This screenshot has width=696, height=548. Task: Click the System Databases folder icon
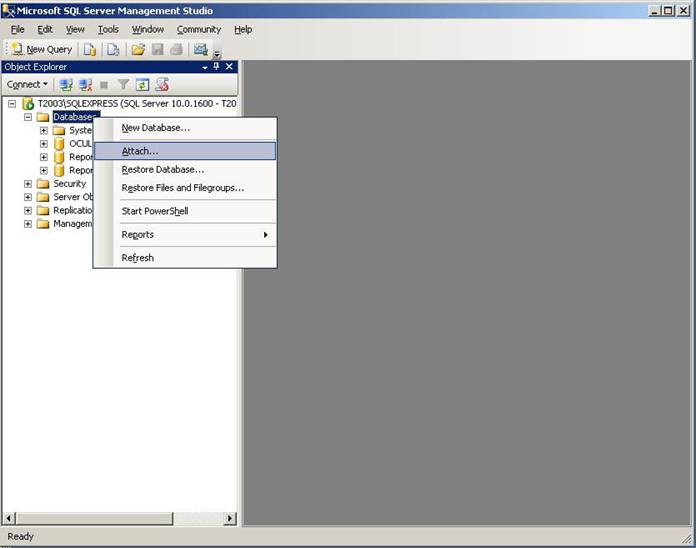tap(59, 130)
